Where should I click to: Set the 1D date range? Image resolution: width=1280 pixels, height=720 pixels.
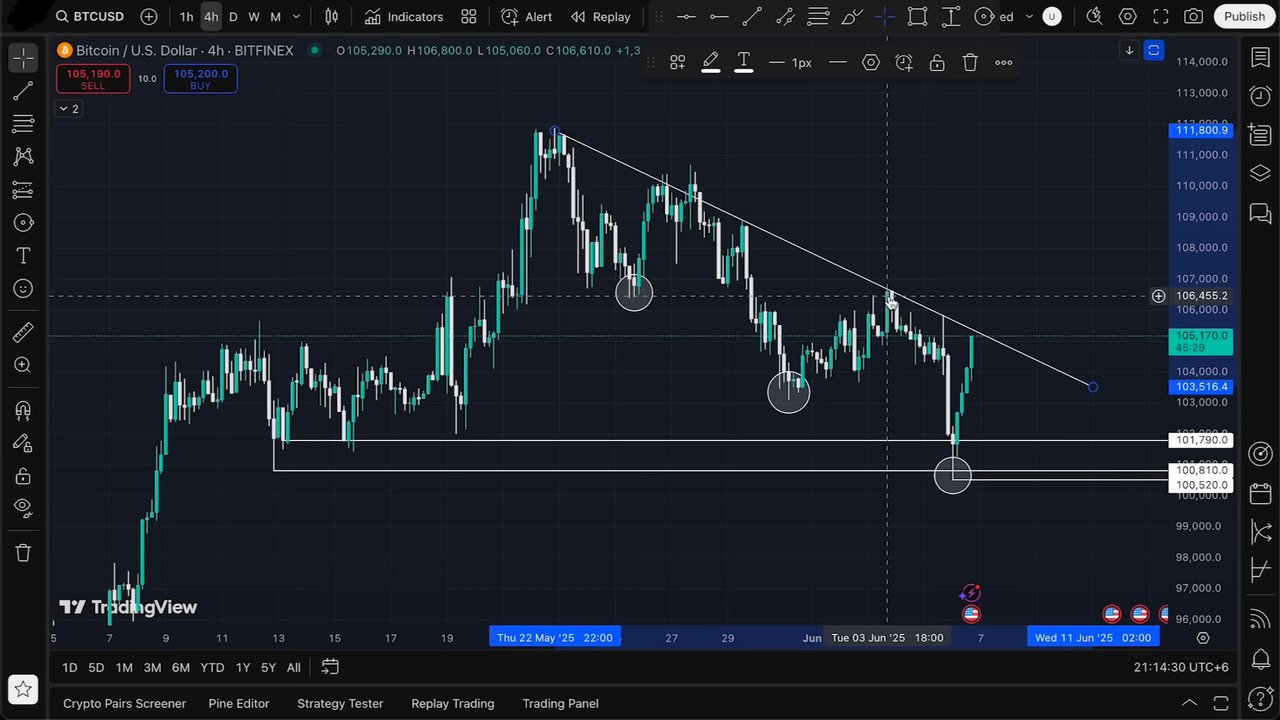tap(69, 667)
